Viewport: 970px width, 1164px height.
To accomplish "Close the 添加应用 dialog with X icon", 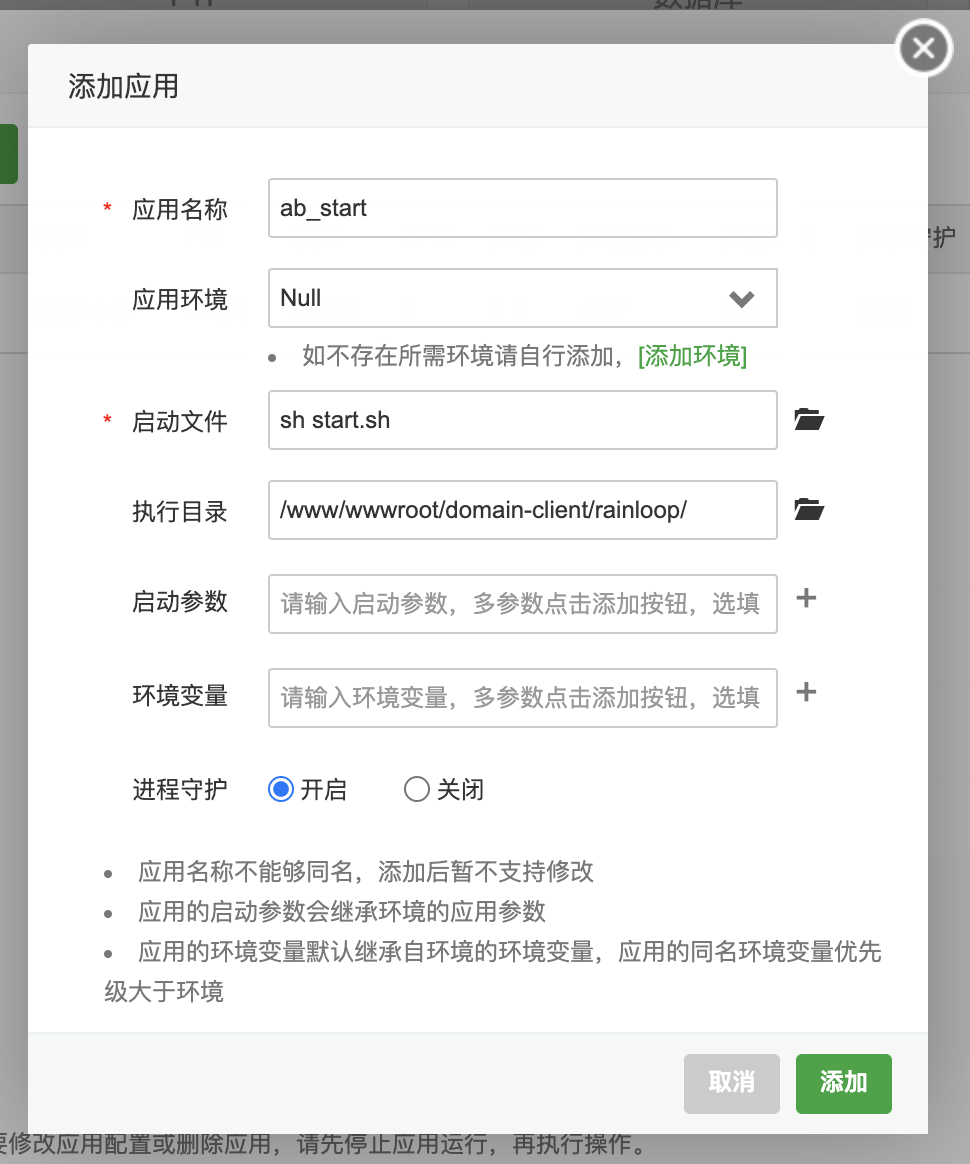I will pyautogui.click(x=923, y=48).
